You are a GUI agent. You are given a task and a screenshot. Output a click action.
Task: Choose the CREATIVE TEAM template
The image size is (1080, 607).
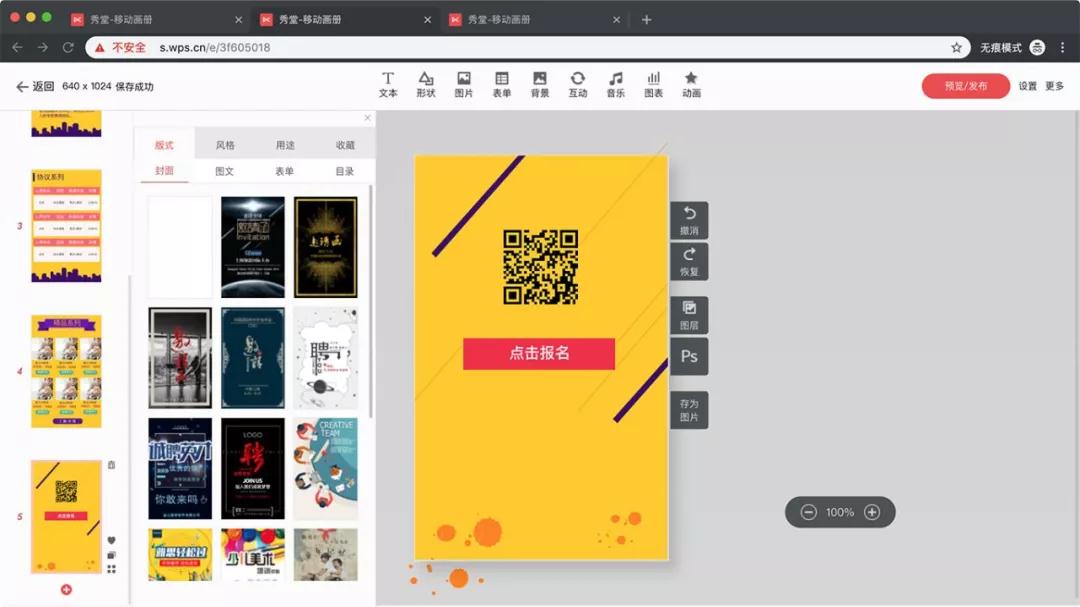pos(326,469)
